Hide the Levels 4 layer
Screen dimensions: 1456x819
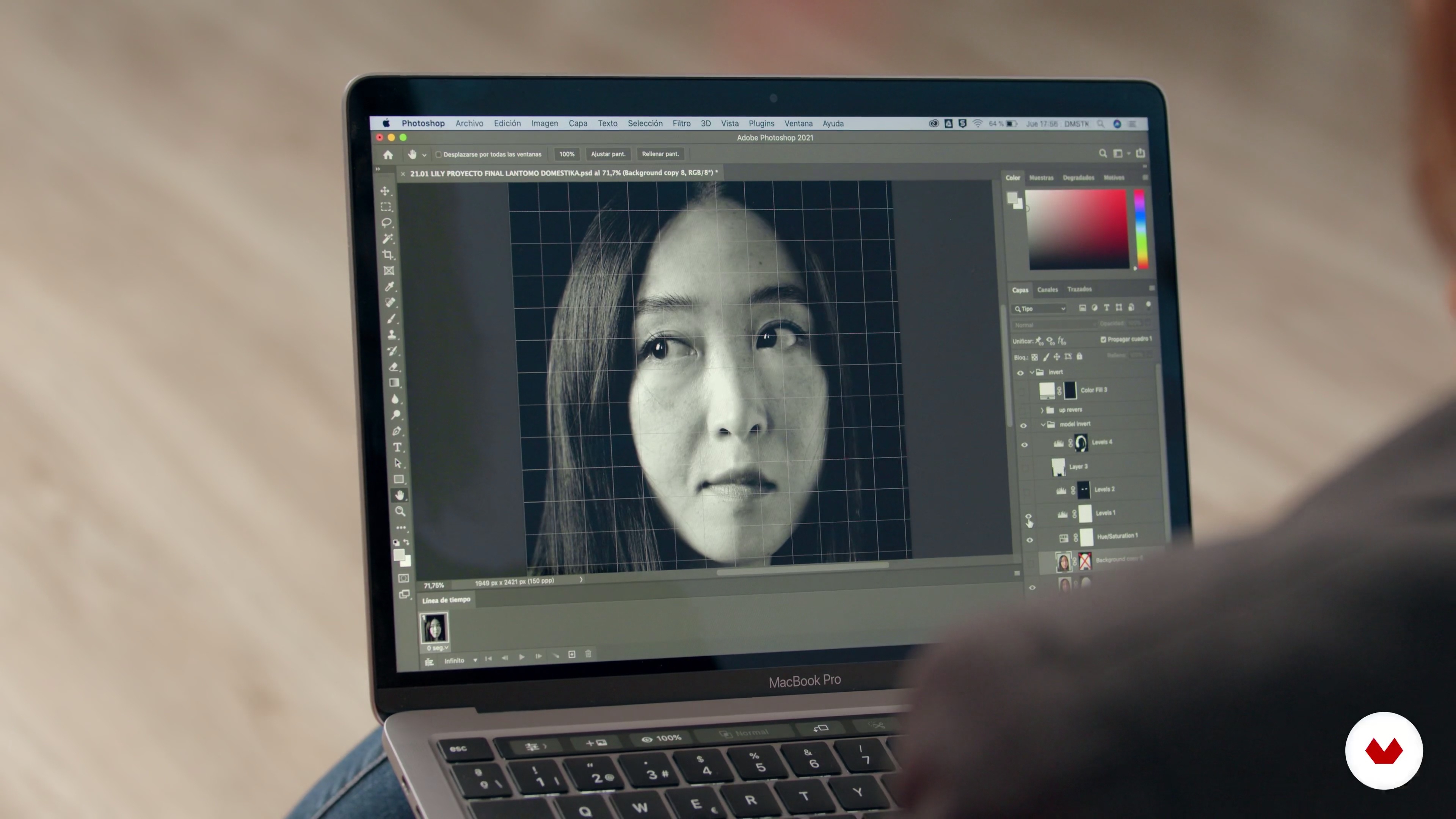click(x=1024, y=445)
